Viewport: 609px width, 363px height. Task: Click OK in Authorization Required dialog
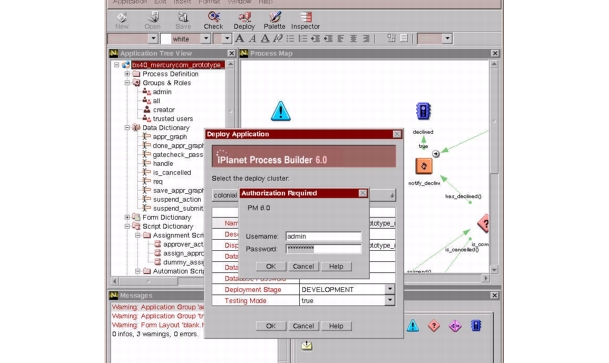271,266
